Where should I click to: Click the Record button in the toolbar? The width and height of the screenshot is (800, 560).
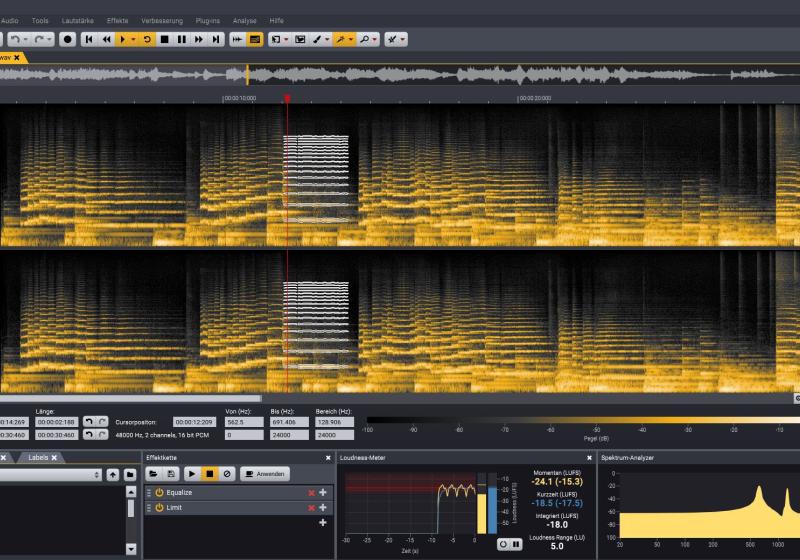click(x=68, y=39)
